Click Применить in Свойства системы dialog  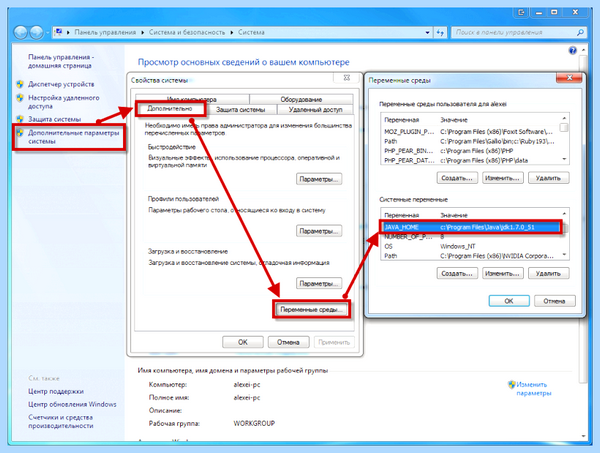coord(334,342)
